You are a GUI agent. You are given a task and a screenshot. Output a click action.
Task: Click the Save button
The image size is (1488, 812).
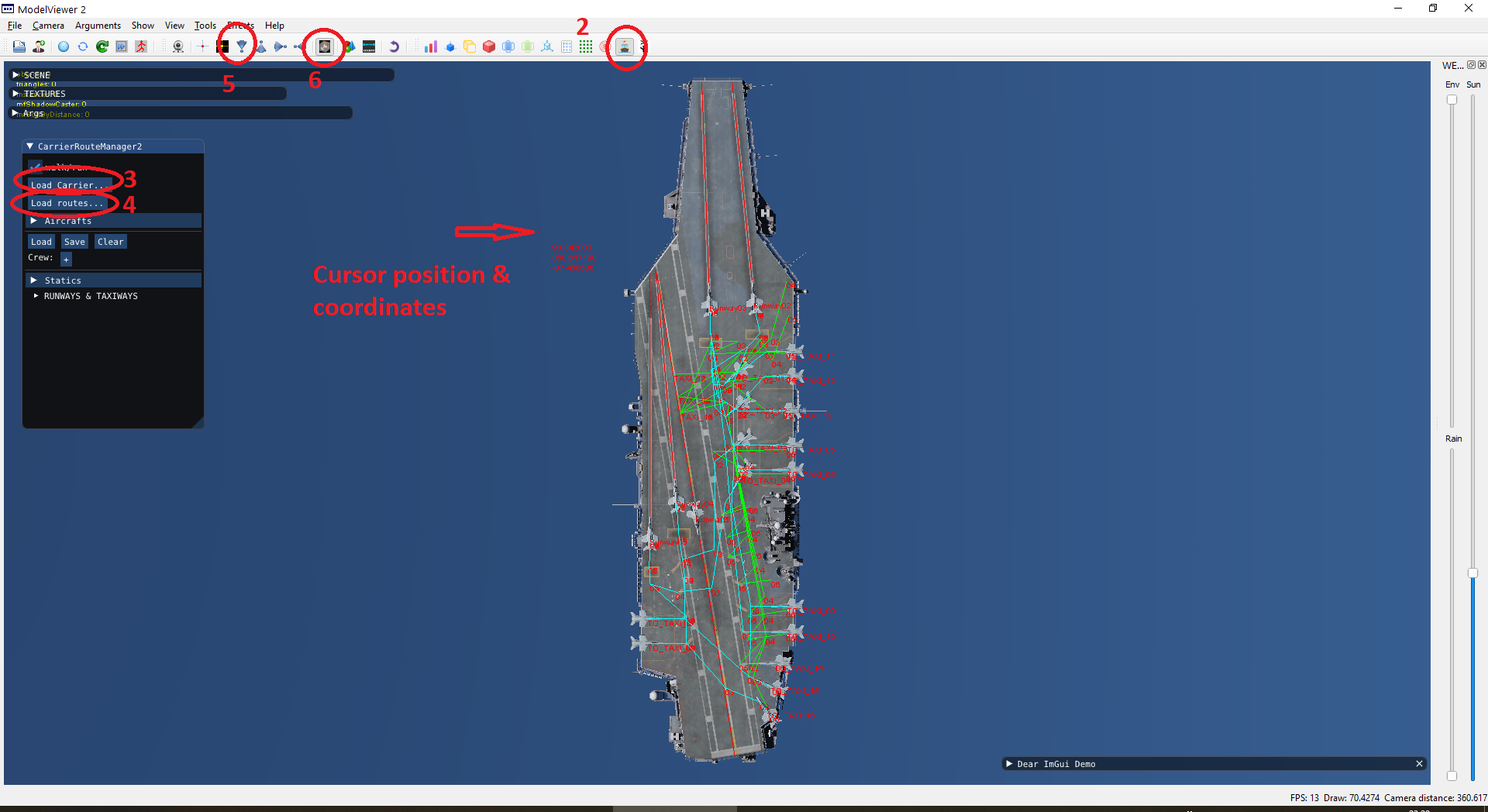(x=74, y=242)
